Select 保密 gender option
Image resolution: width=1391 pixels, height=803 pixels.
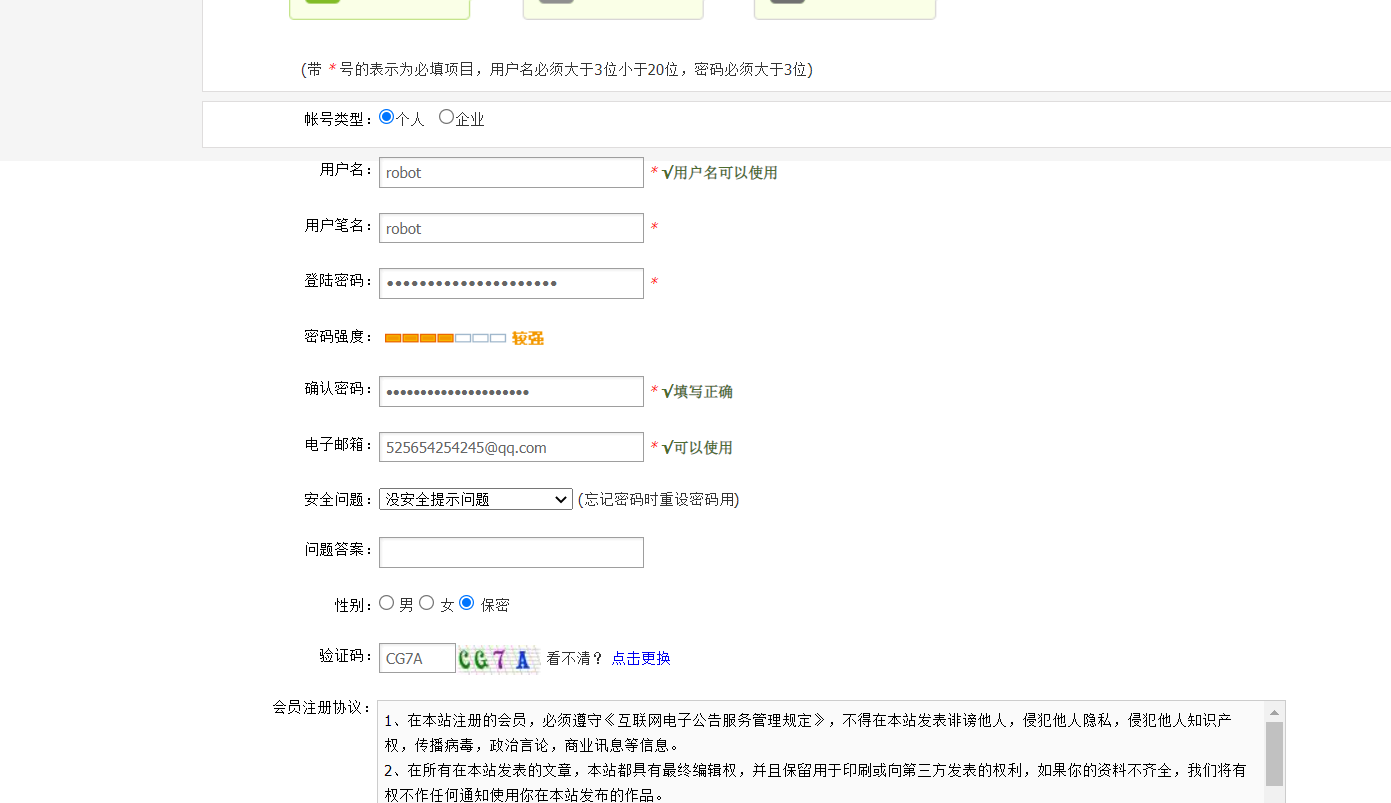(466, 602)
